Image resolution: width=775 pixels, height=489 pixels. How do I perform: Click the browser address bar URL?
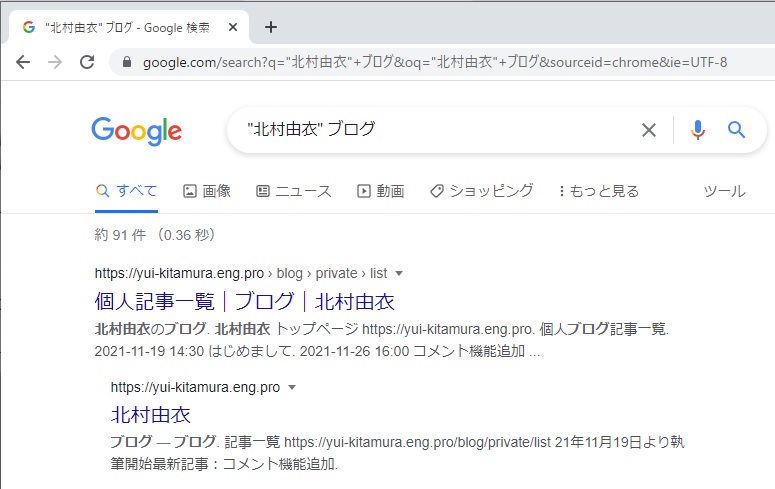click(435, 62)
